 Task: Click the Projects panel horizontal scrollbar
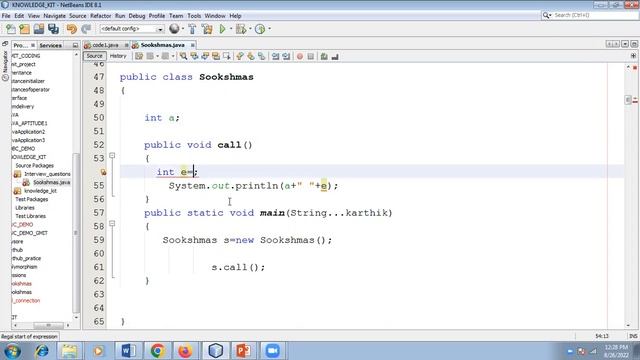(x=48, y=325)
